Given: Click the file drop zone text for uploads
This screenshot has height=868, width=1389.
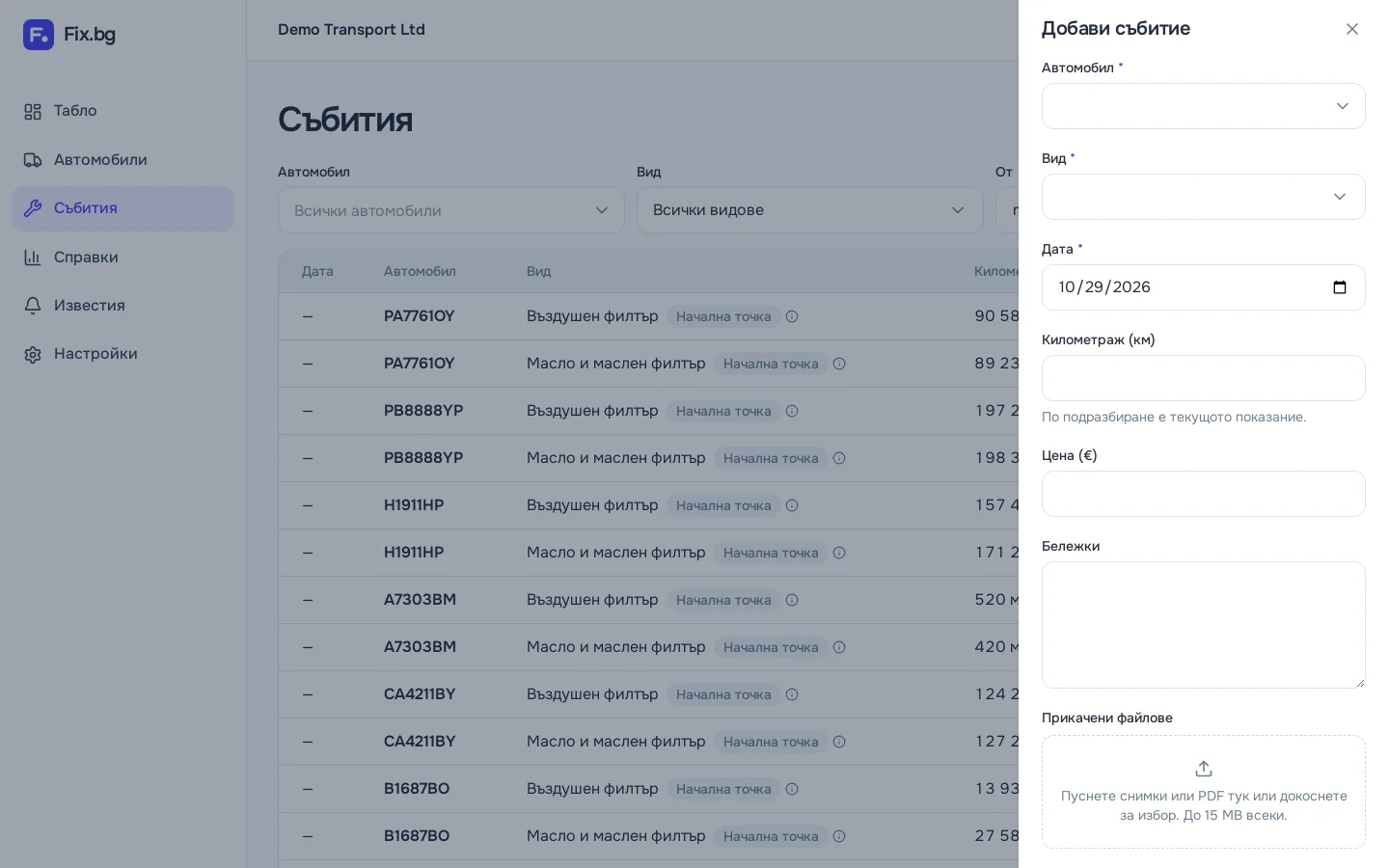Looking at the screenshot, I should tap(1204, 805).
